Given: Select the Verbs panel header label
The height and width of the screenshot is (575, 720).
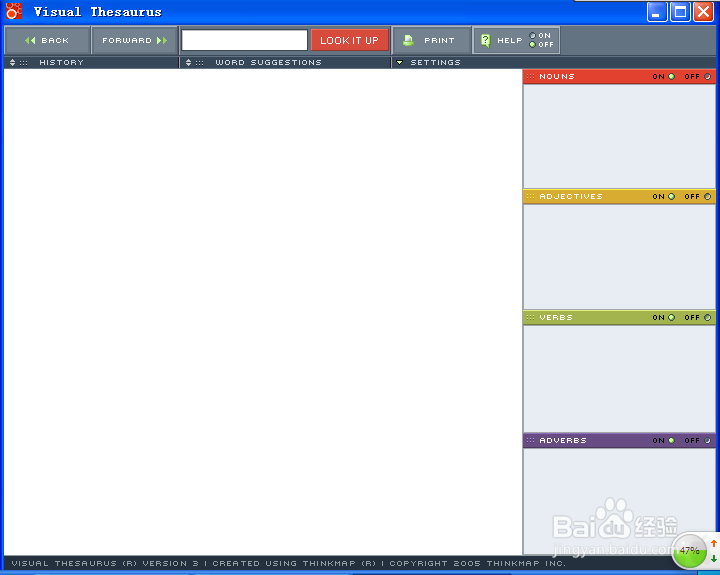Looking at the screenshot, I should tap(556, 317).
